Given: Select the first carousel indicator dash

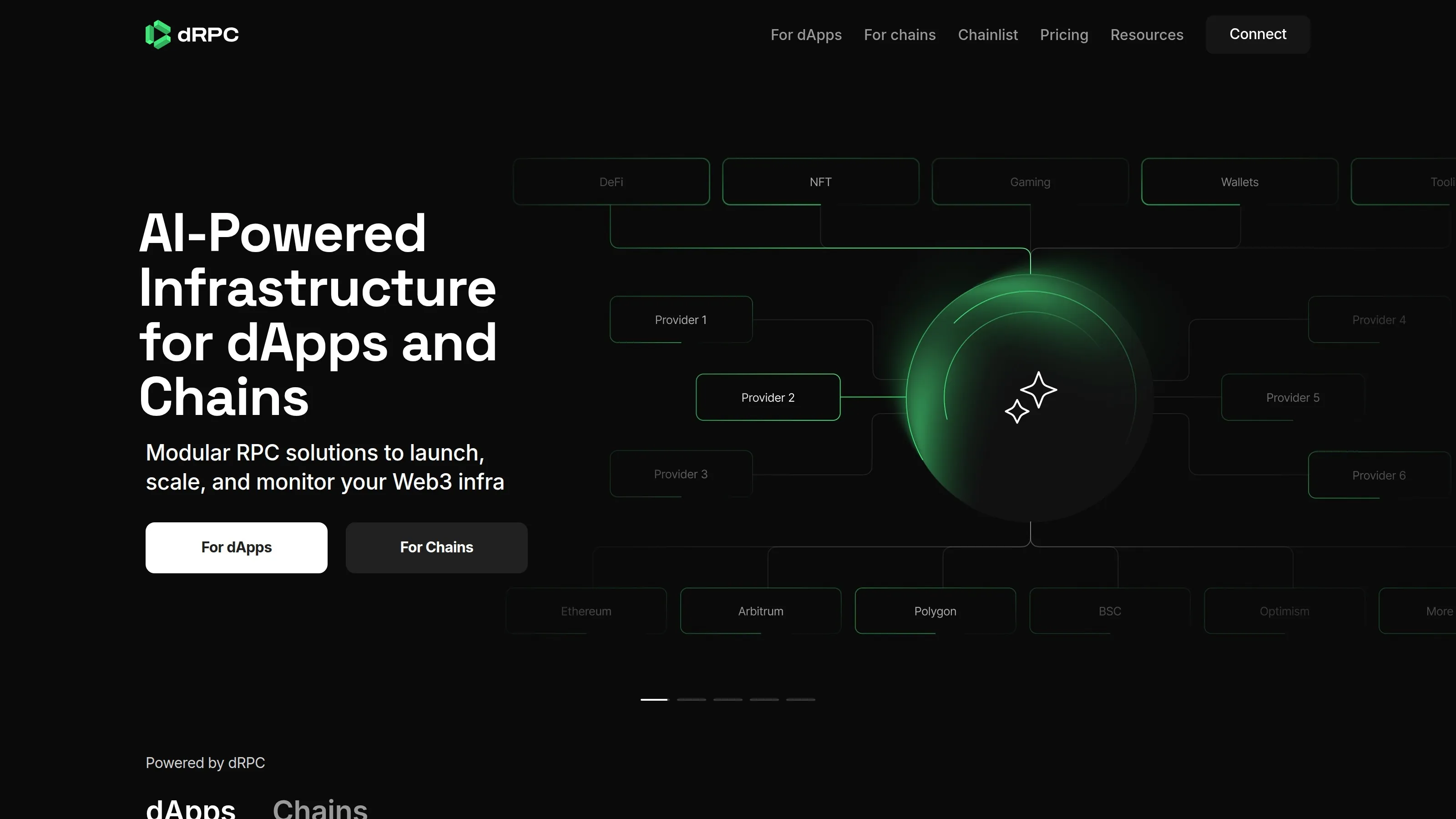Looking at the screenshot, I should tap(655, 699).
